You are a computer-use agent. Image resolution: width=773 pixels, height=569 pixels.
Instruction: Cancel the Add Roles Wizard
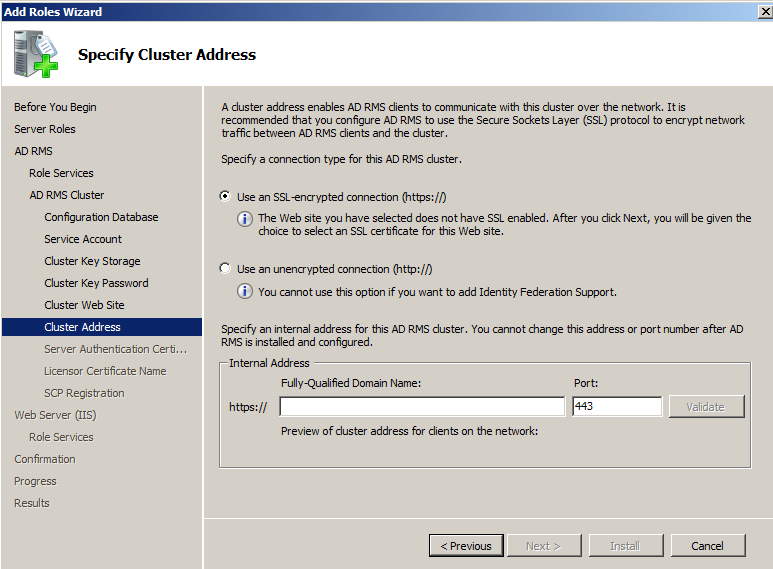[x=707, y=546]
